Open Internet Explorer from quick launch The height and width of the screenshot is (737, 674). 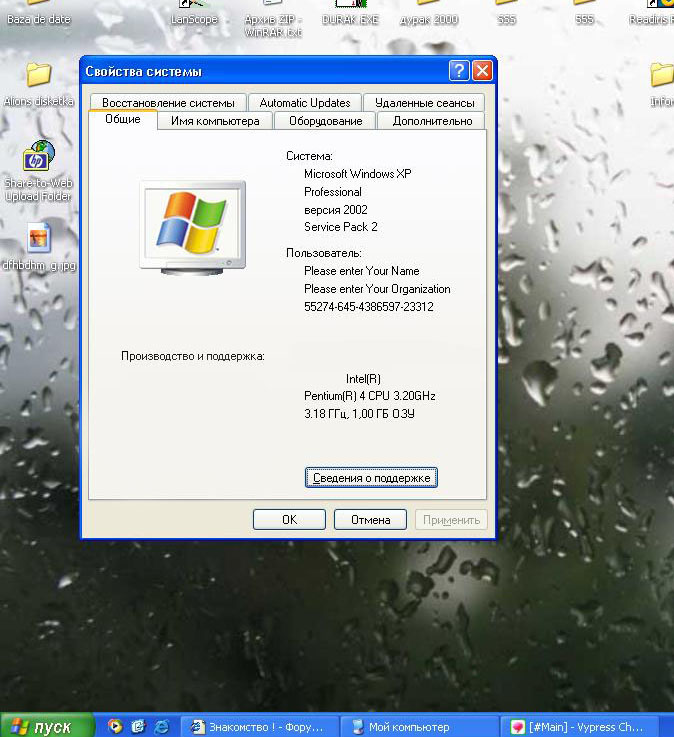click(162, 726)
